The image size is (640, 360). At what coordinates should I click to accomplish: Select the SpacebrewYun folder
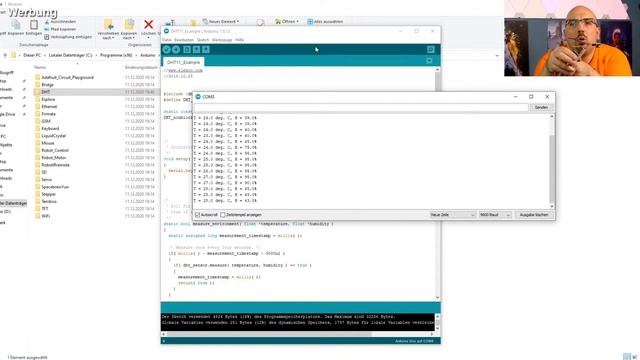click(55, 187)
